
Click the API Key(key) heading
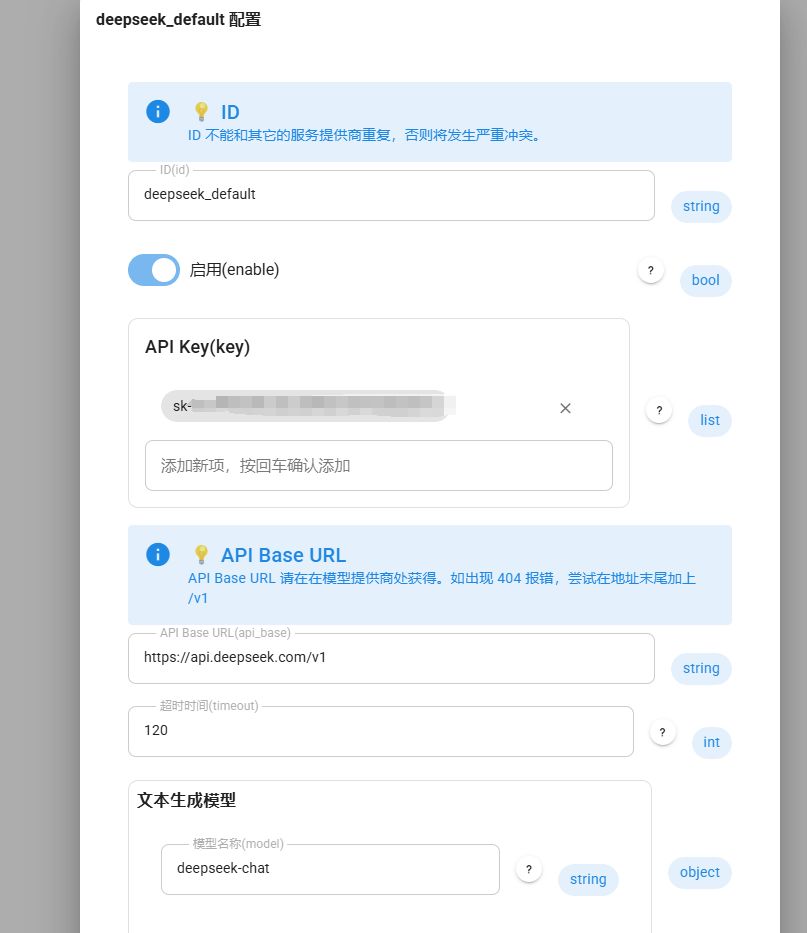[197, 347]
